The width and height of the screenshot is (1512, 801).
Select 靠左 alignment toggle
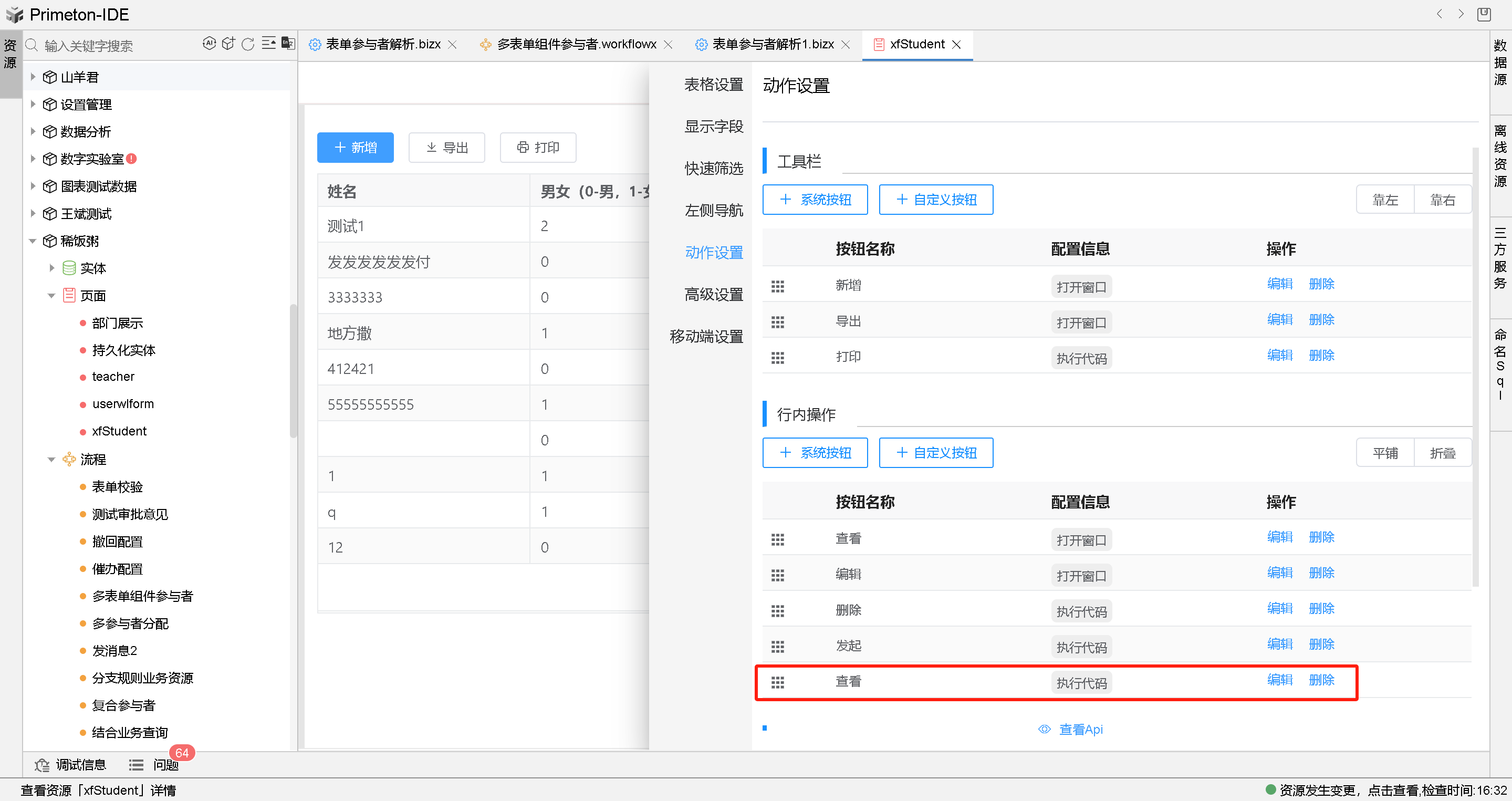coord(1384,200)
